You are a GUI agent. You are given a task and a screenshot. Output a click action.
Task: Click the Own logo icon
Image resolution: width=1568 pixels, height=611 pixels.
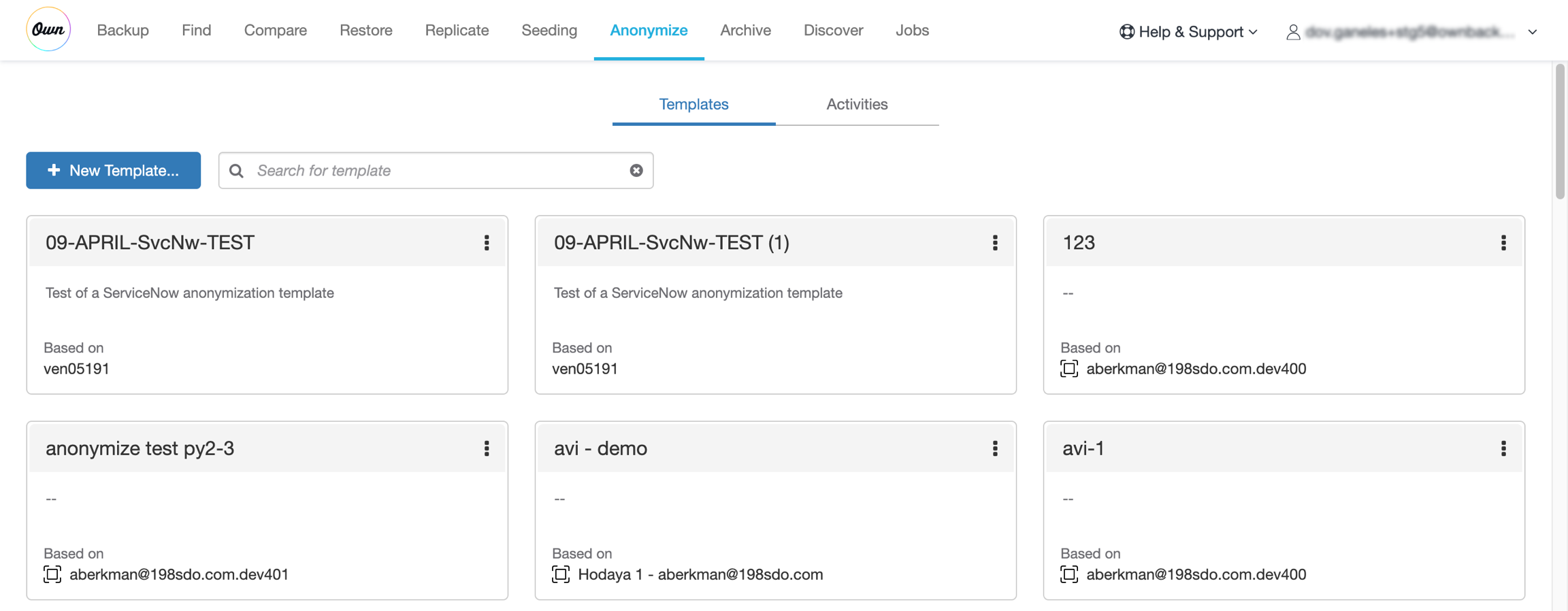tap(48, 29)
